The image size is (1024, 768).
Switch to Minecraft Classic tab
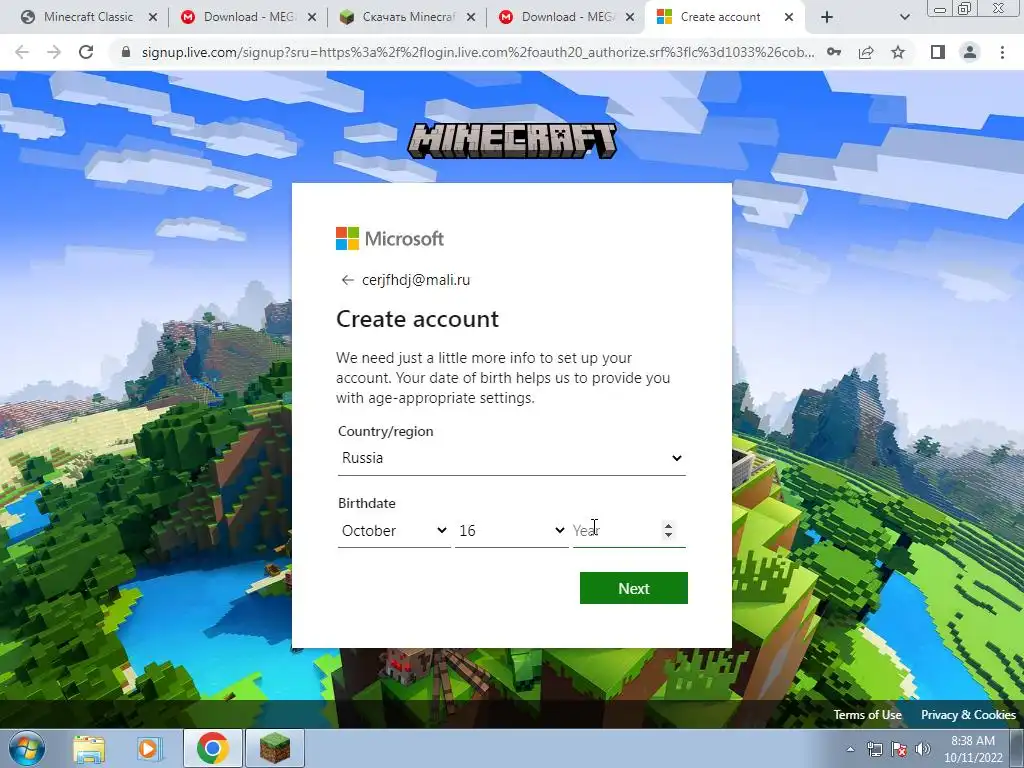[x=88, y=17]
